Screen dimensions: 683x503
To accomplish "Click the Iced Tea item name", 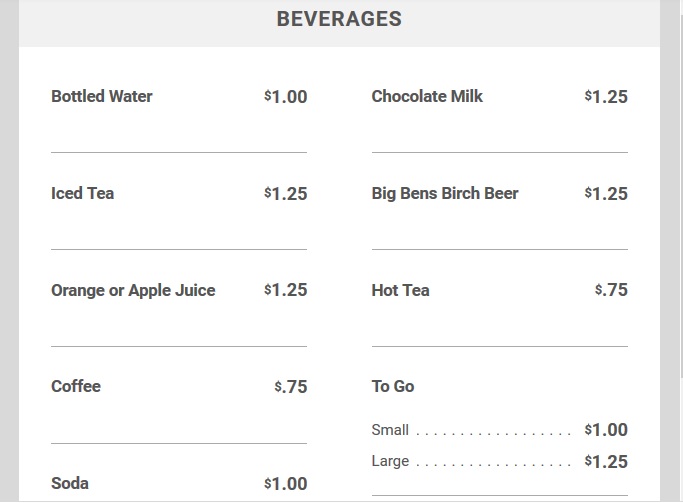I will pyautogui.click(x=83, y=194).
